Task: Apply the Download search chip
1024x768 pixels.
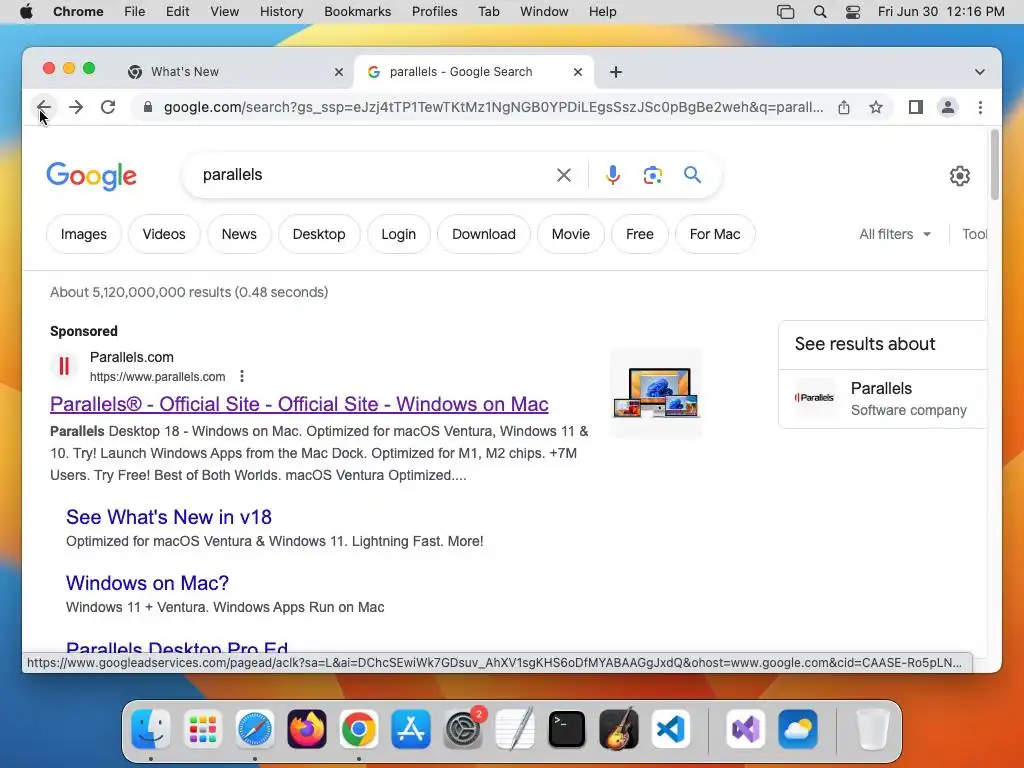Action: coord(483,234)
